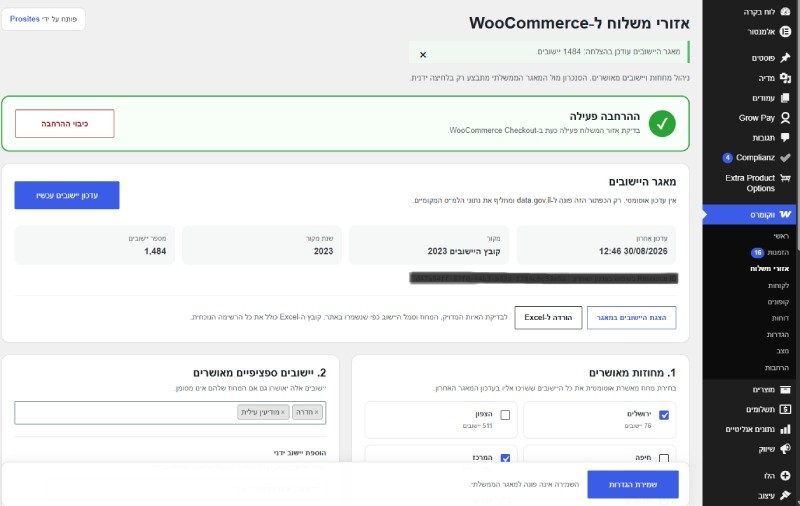Screen dimensions: 800x506
Task: Click the שיווק megaphone icon
Action: point(785,449)
